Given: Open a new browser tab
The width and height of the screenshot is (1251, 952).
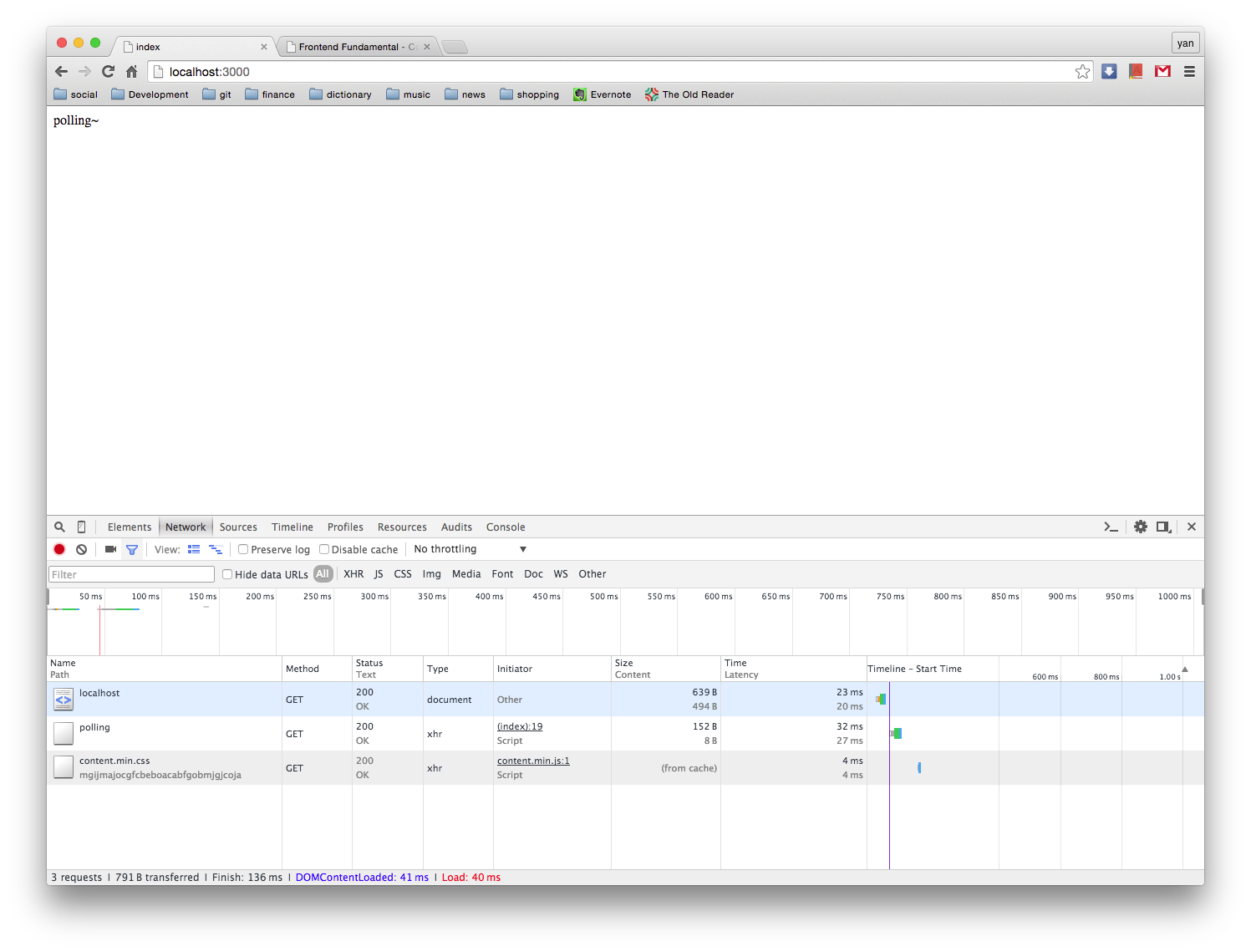Looking at the screenshot, I should click(455, 47).
